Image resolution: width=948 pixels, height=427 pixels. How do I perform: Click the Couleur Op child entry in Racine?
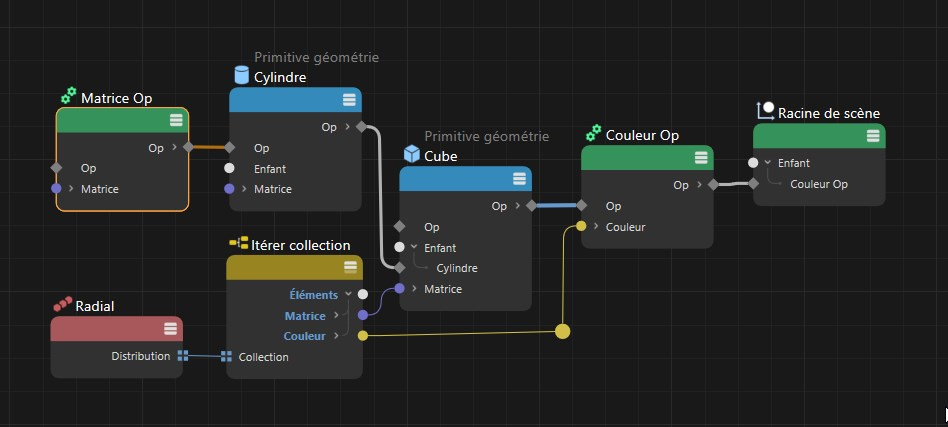pyautogui.click(x=818, y=184)
